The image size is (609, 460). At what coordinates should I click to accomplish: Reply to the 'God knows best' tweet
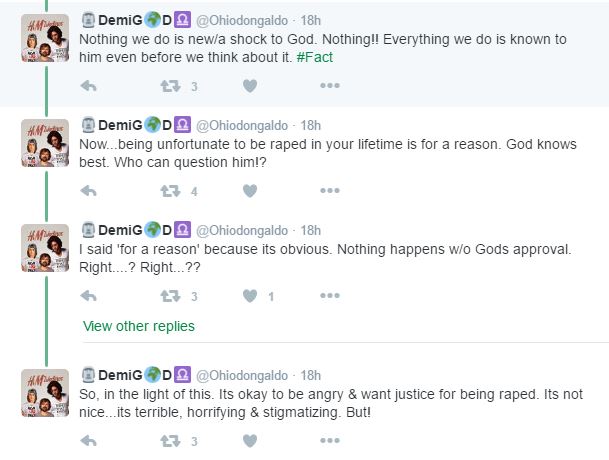point(88,191)
